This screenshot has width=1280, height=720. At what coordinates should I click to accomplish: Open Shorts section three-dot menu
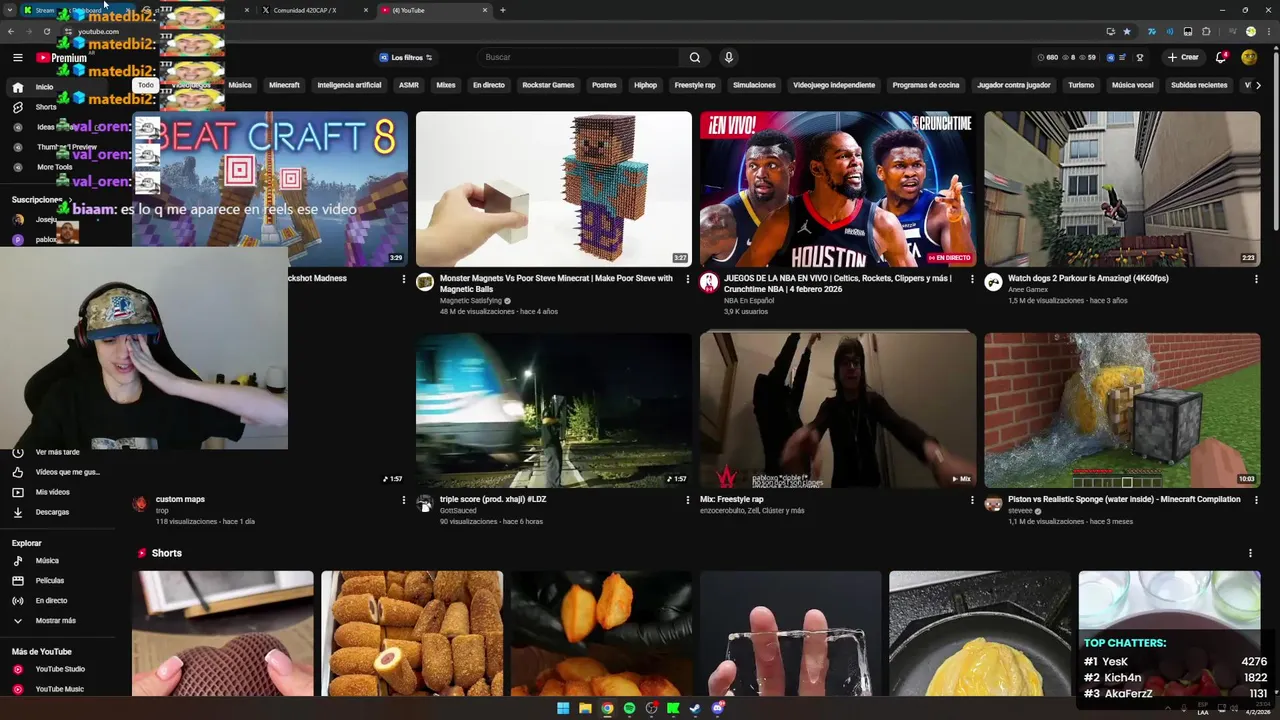coord(1250,553)
